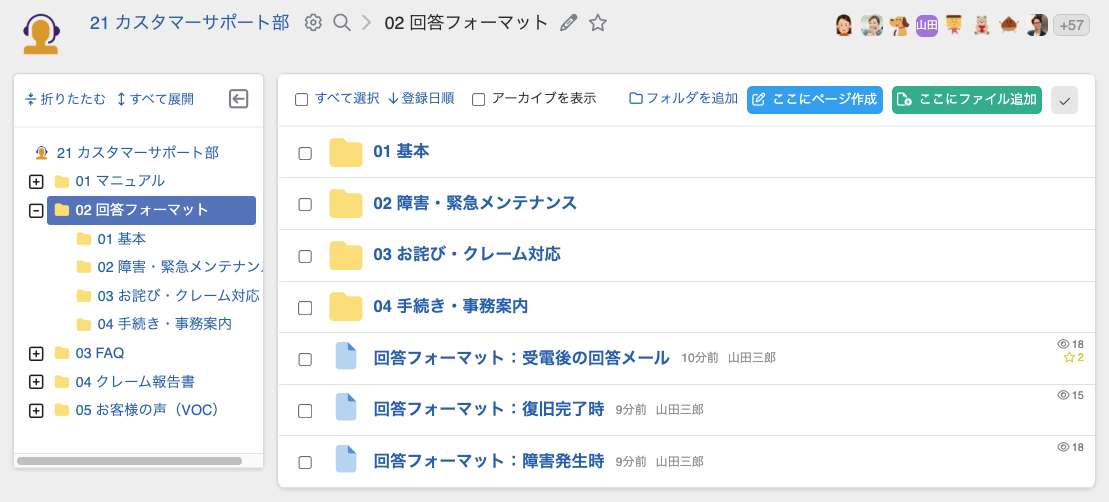Click the ここにページ作成 button
The width and height of the screenshot is (1109, 502).
click(x=814, y=100)
